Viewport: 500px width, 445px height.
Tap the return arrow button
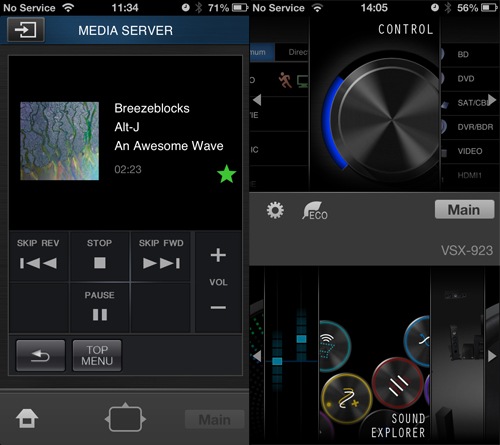coord(40,356)
